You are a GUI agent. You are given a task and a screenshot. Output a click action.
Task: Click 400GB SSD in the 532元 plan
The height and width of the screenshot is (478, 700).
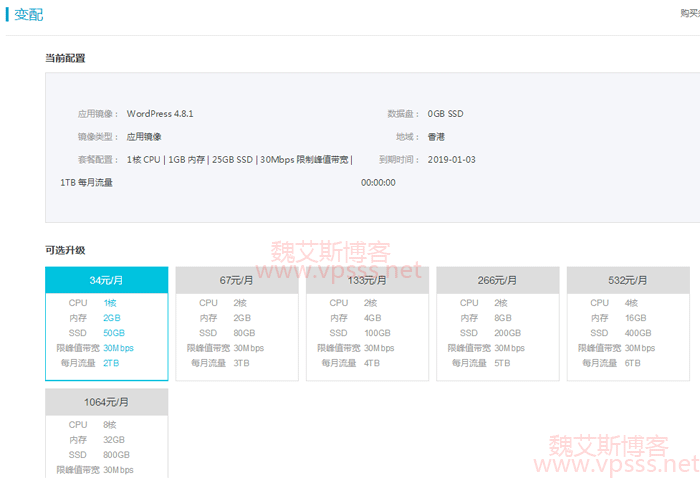[639, 333]
